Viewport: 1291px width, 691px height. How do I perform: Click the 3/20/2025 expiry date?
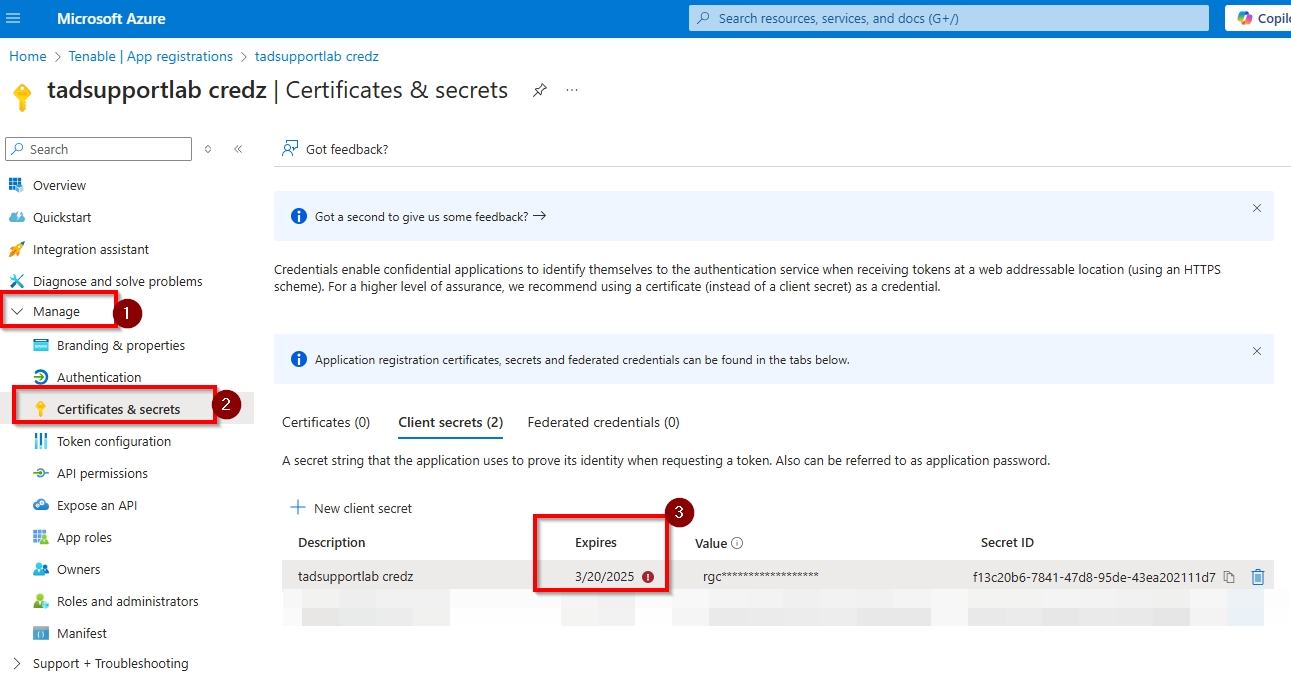pos(605,576)
